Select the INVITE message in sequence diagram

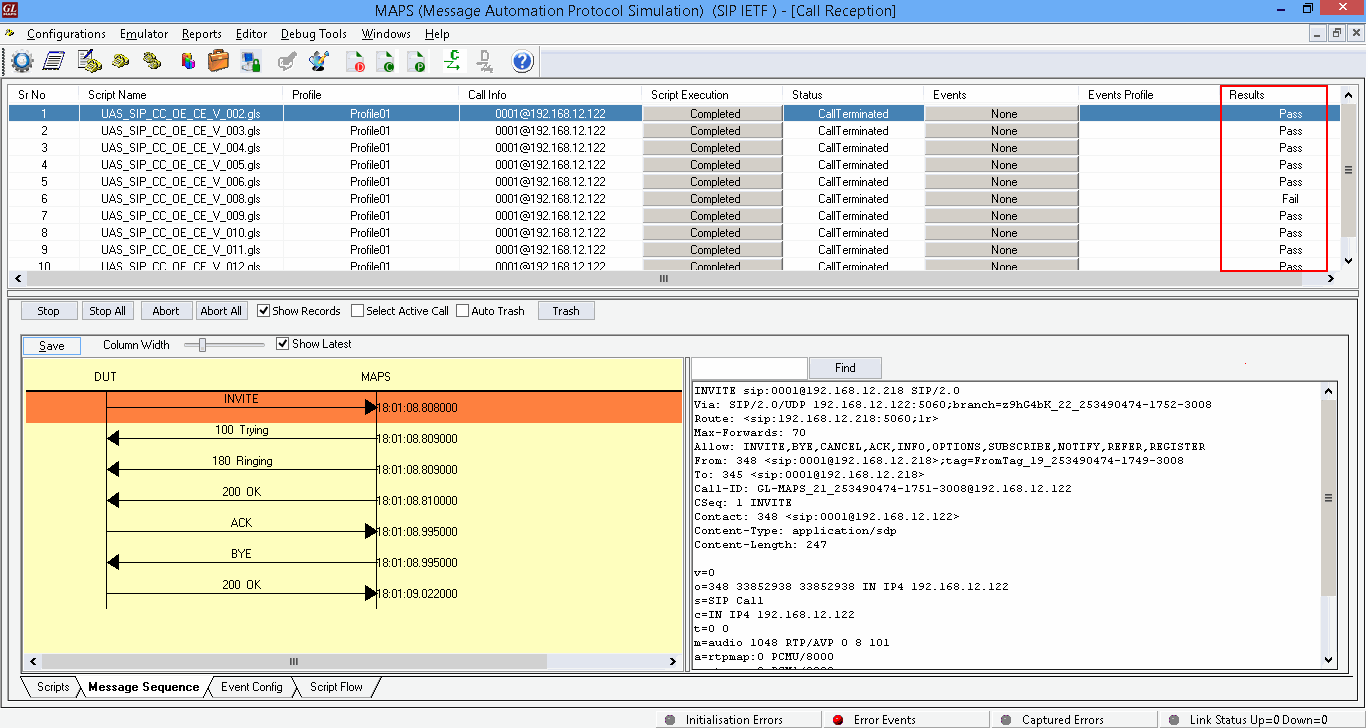(x=353, y=407)
